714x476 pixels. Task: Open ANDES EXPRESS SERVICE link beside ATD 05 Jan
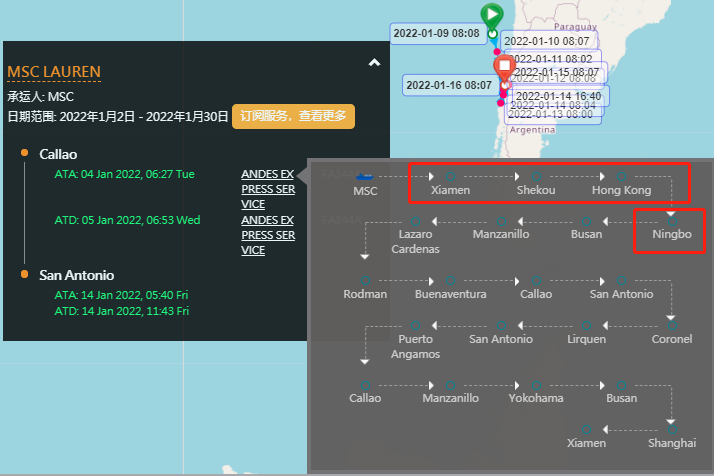coord(268,235)
